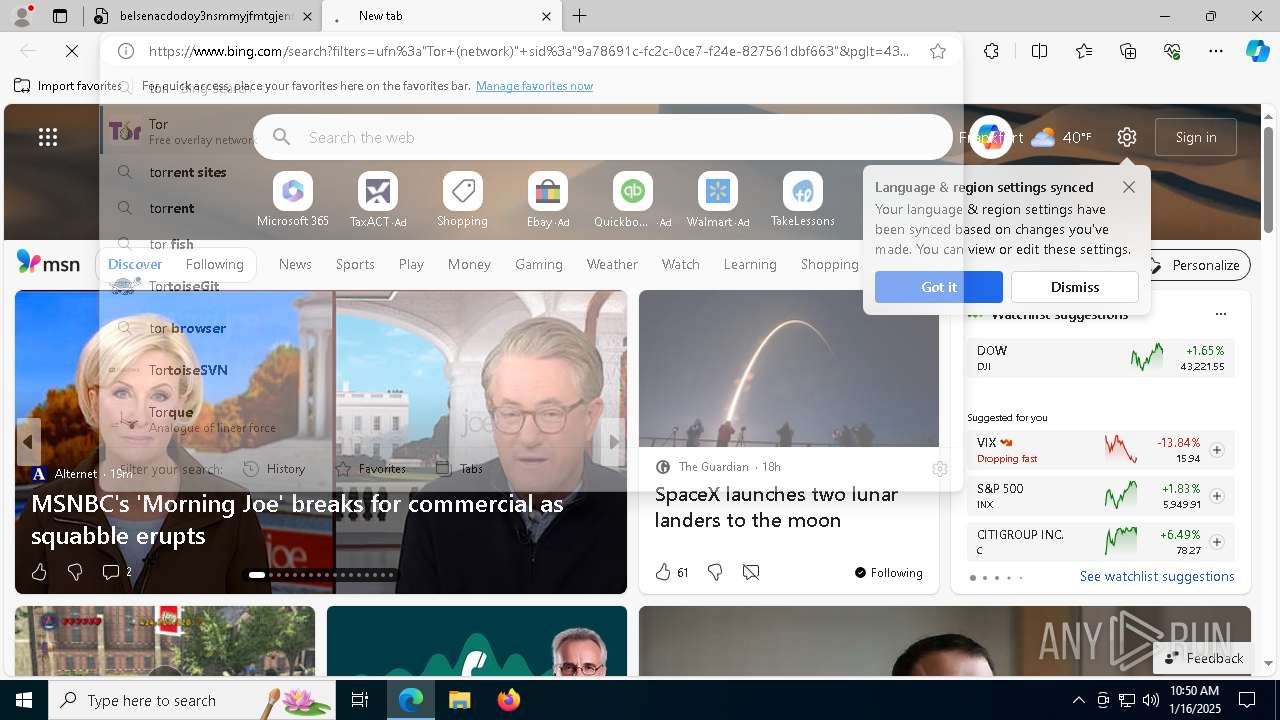Screen dimensions: 1280x720
Task: Open the Sports category
Action: point(355,264)
